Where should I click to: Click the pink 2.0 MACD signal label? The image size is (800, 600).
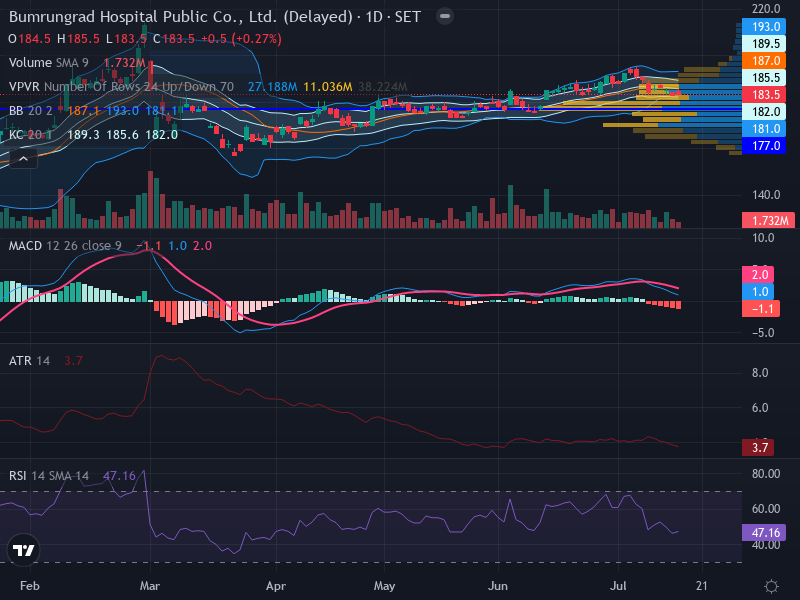tap(758, 274)
